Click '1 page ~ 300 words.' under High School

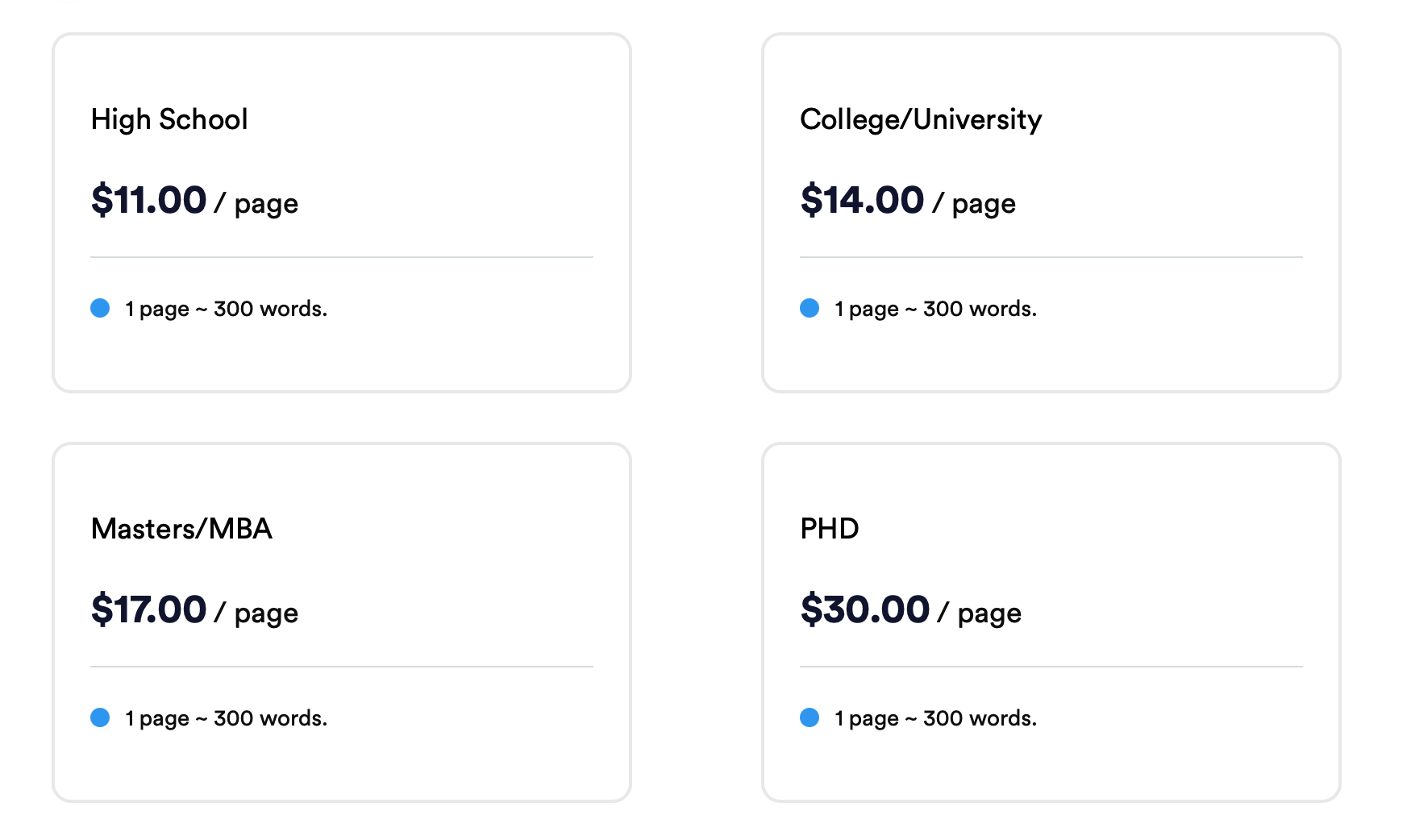point(227,310)
